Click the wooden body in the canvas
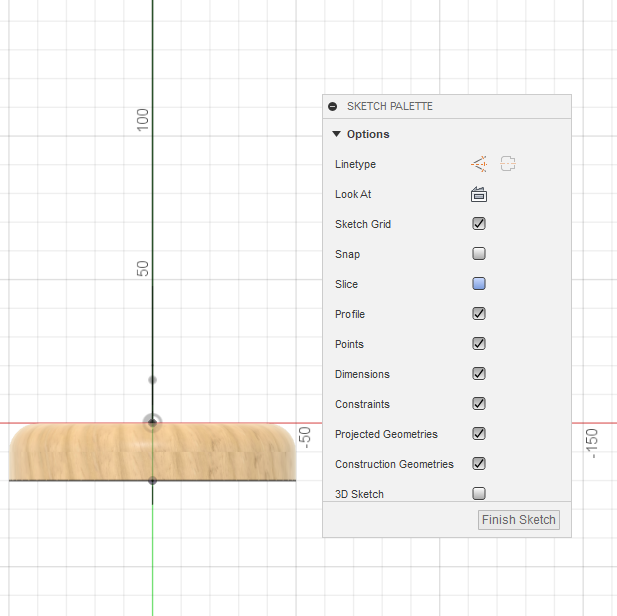The width and height of the screenshot is (617, 616). point(80,452)
